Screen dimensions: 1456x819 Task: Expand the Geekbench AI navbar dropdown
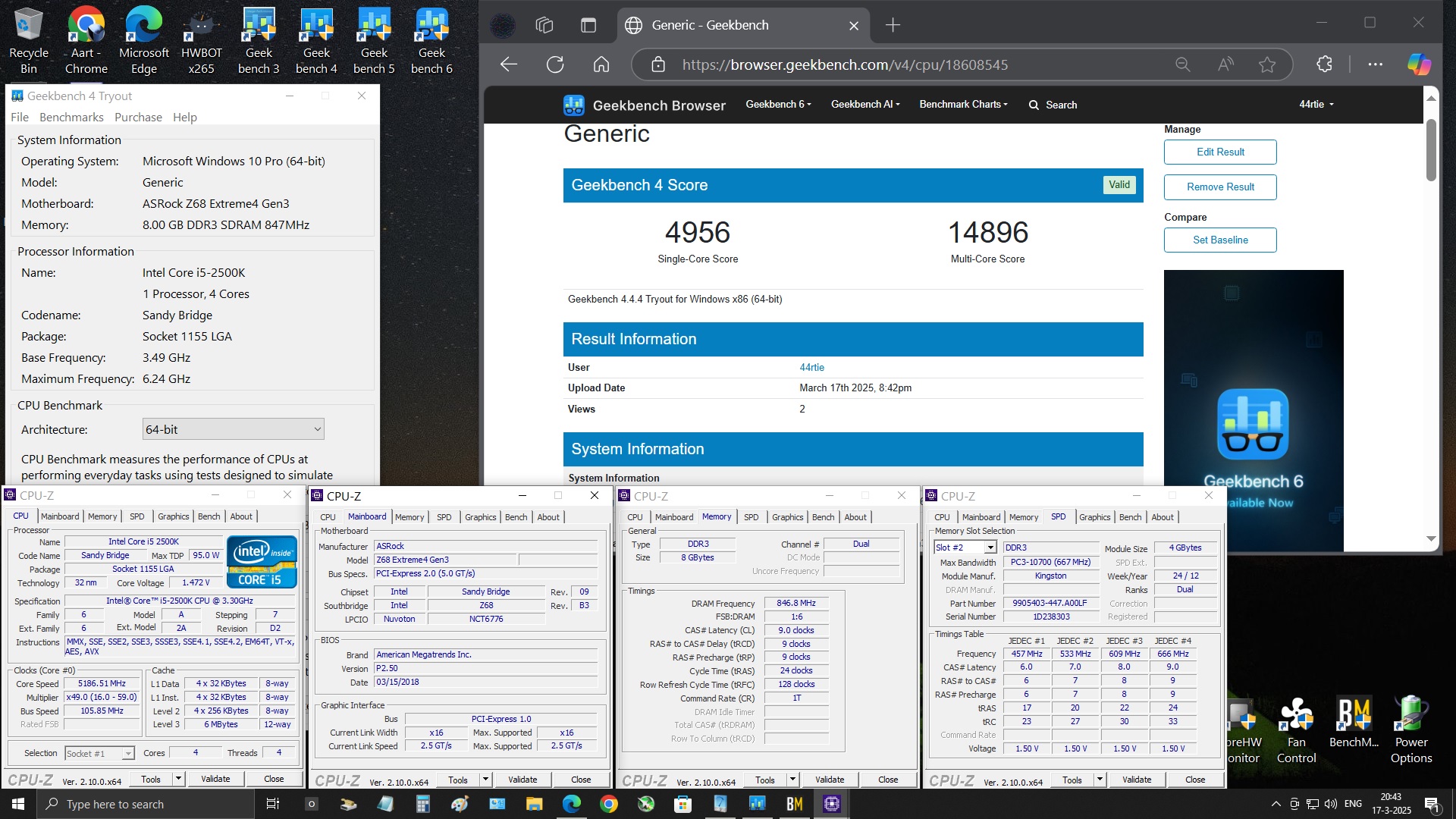[865, 105]
